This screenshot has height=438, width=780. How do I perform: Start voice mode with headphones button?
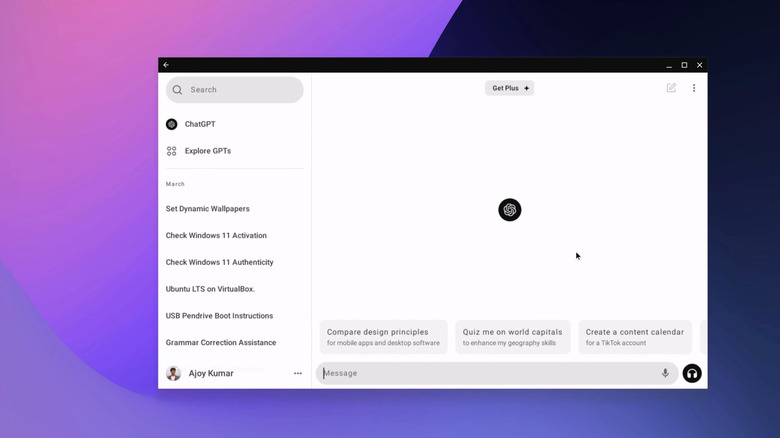(692, 373)
